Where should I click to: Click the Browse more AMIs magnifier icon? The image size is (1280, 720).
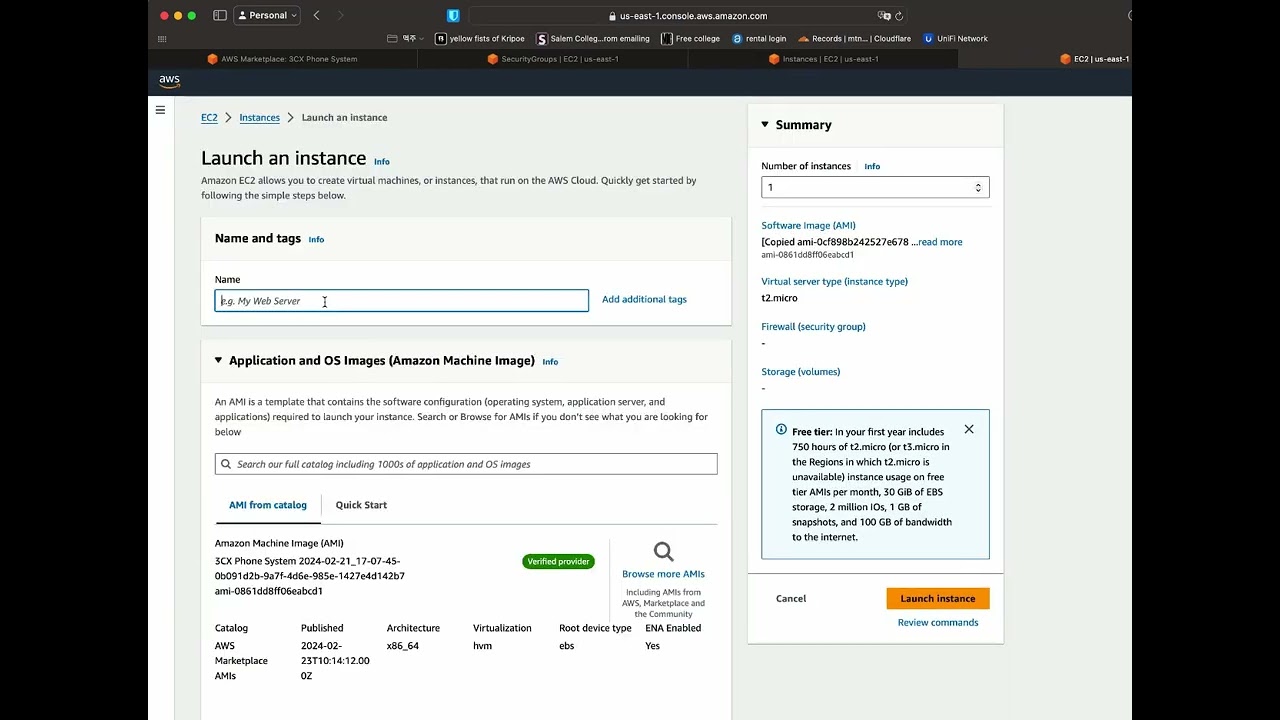[664, 552]
